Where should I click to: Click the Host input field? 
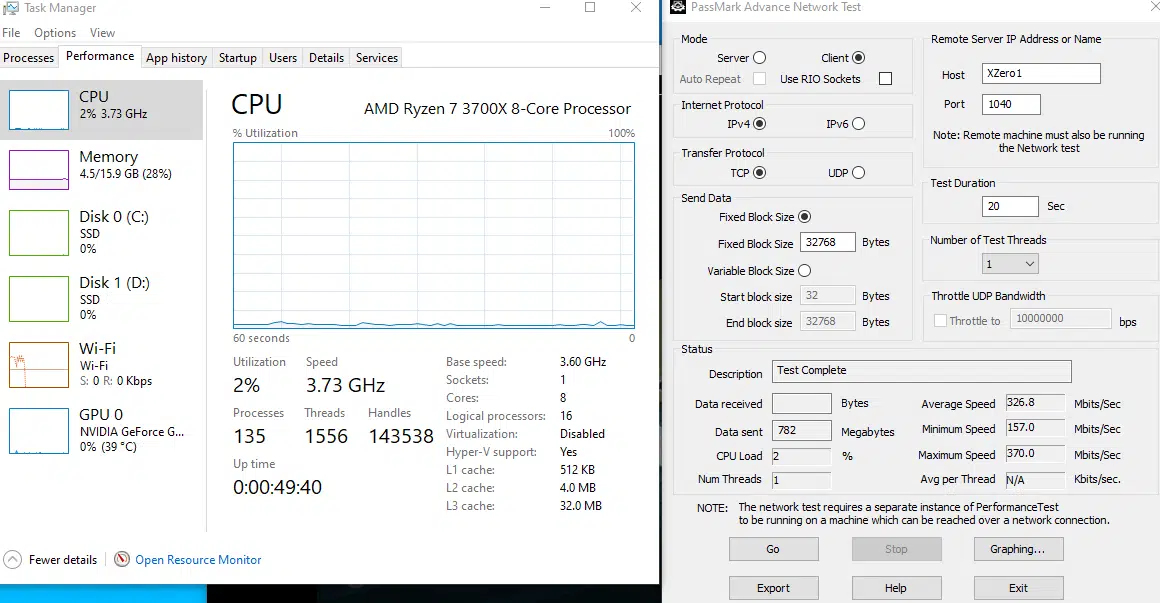click(x=1041, y=74)
